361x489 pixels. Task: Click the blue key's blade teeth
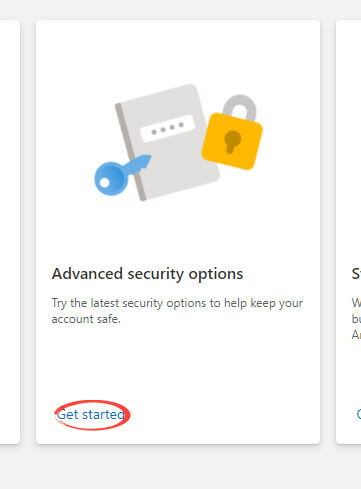(141, 164)
